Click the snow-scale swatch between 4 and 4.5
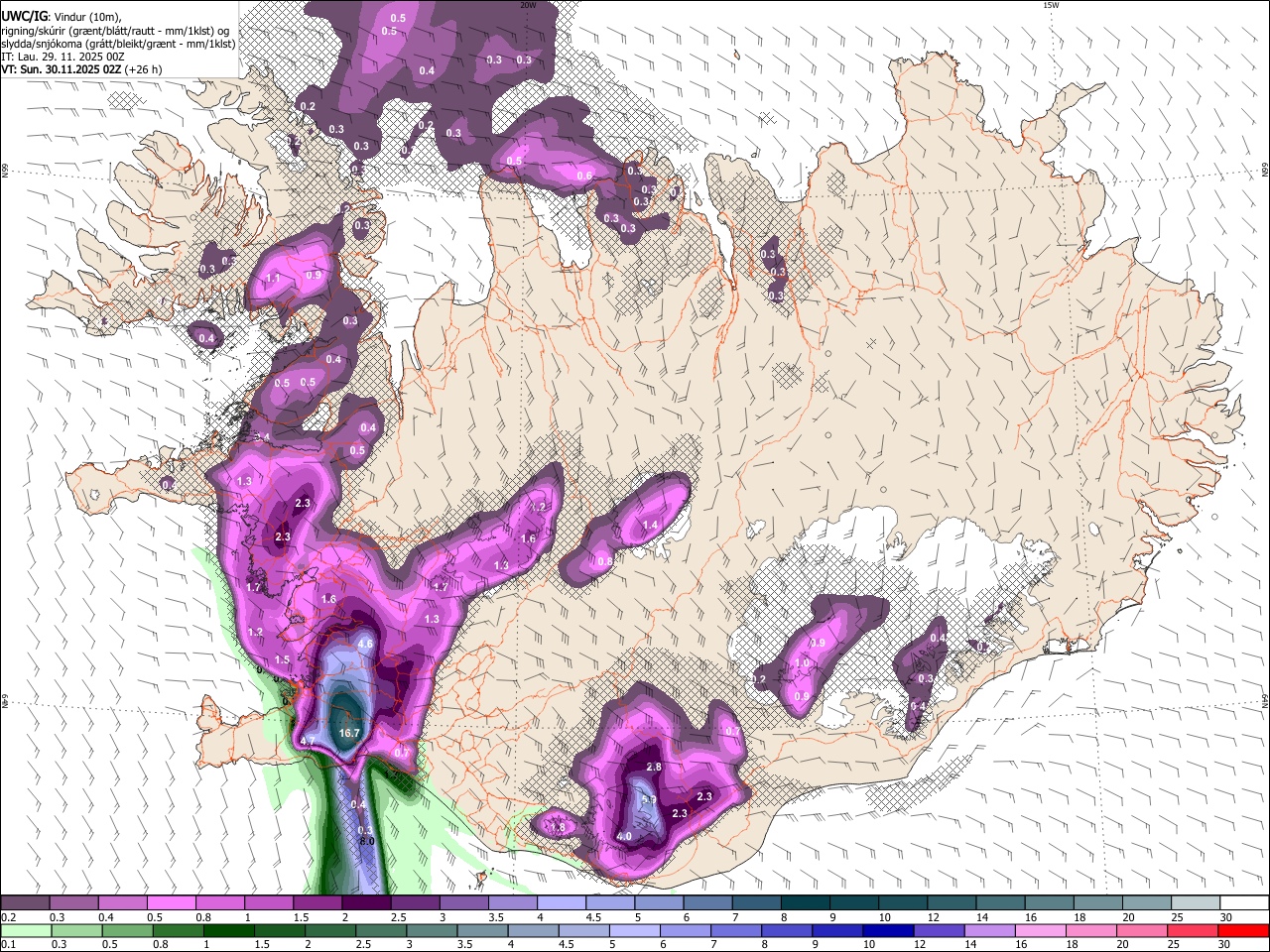Viewport: 1270px width, 952px height. click(560, 902)
